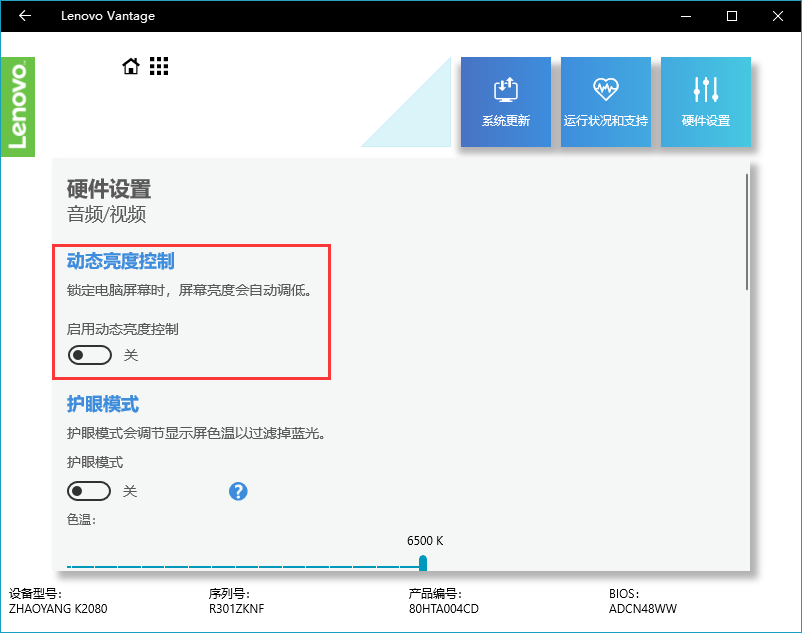Turn on the 护眼模式 switch

point(89,491)
